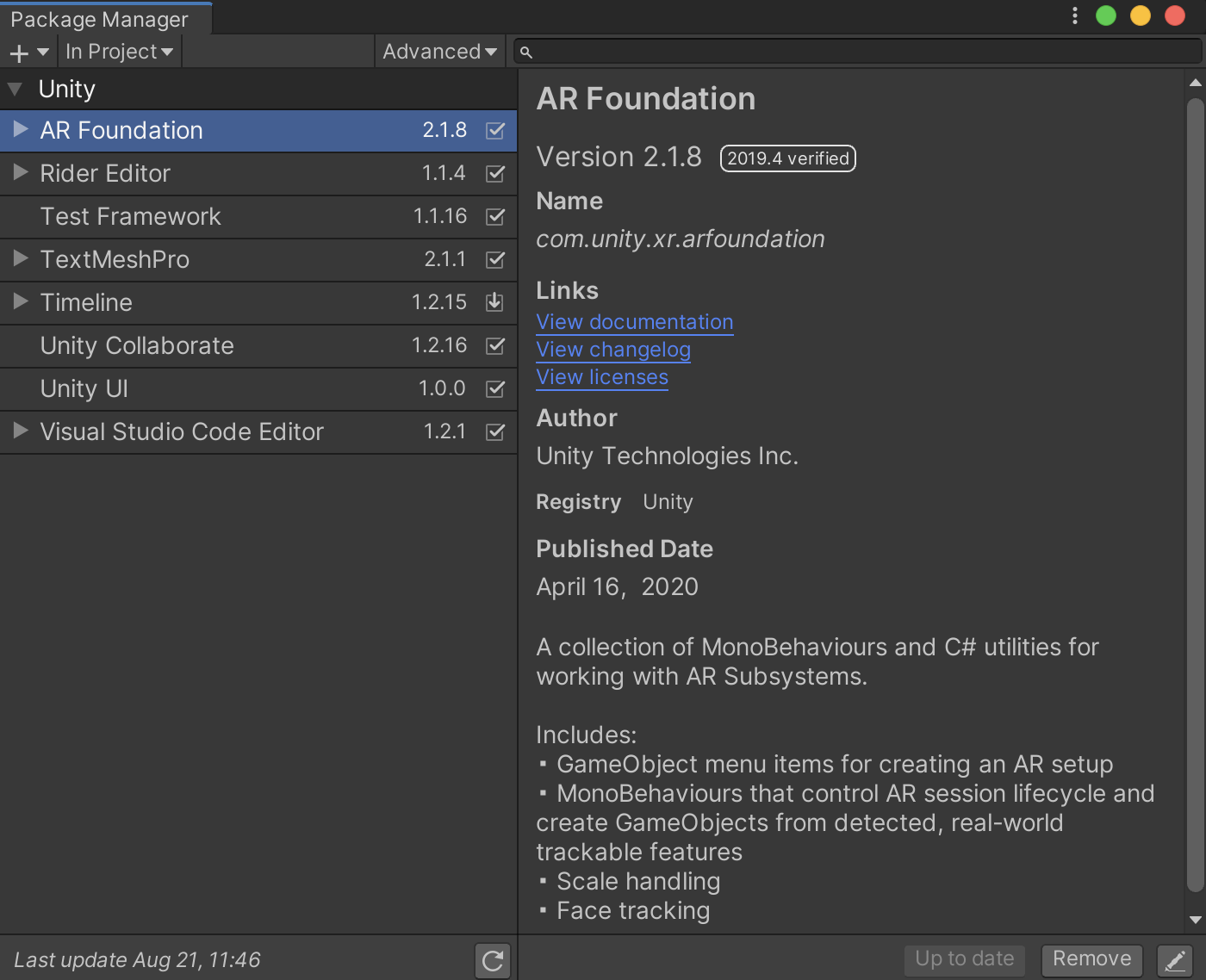Expand AR Foundation versions list
This screenshot has height=980, width=1206.
click(21, 130)
